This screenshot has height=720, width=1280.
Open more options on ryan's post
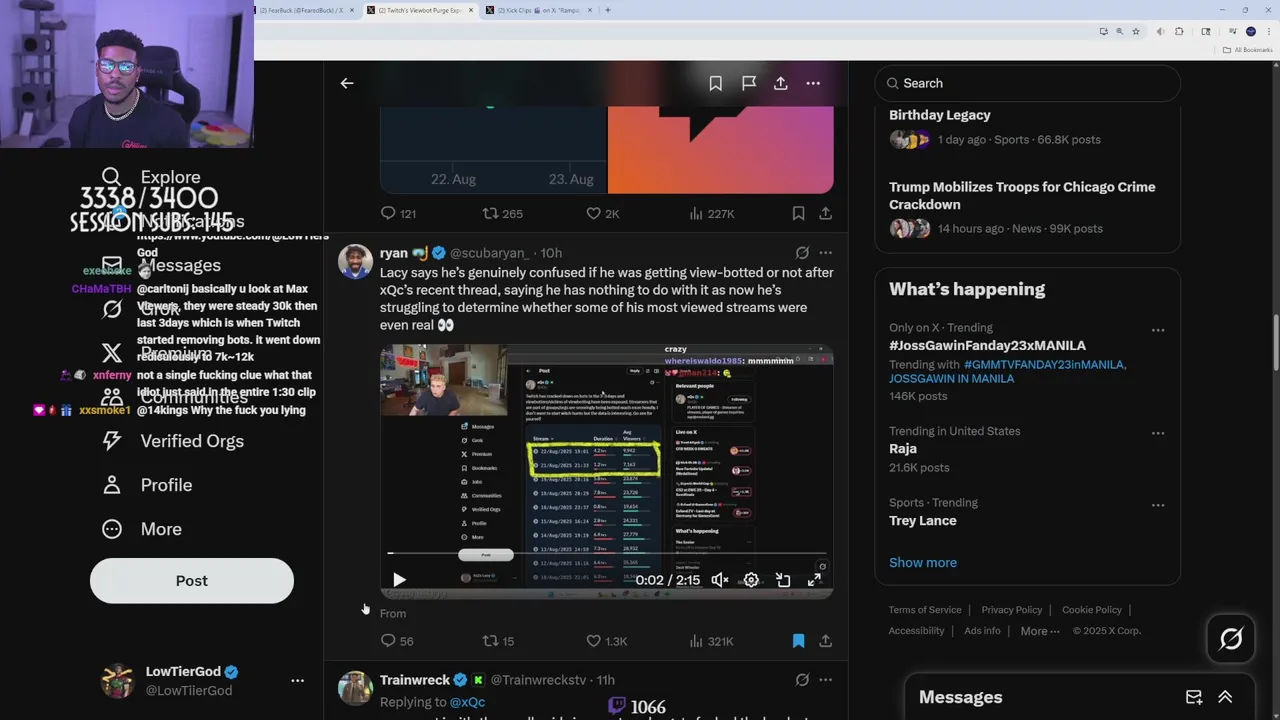[826, 253]
